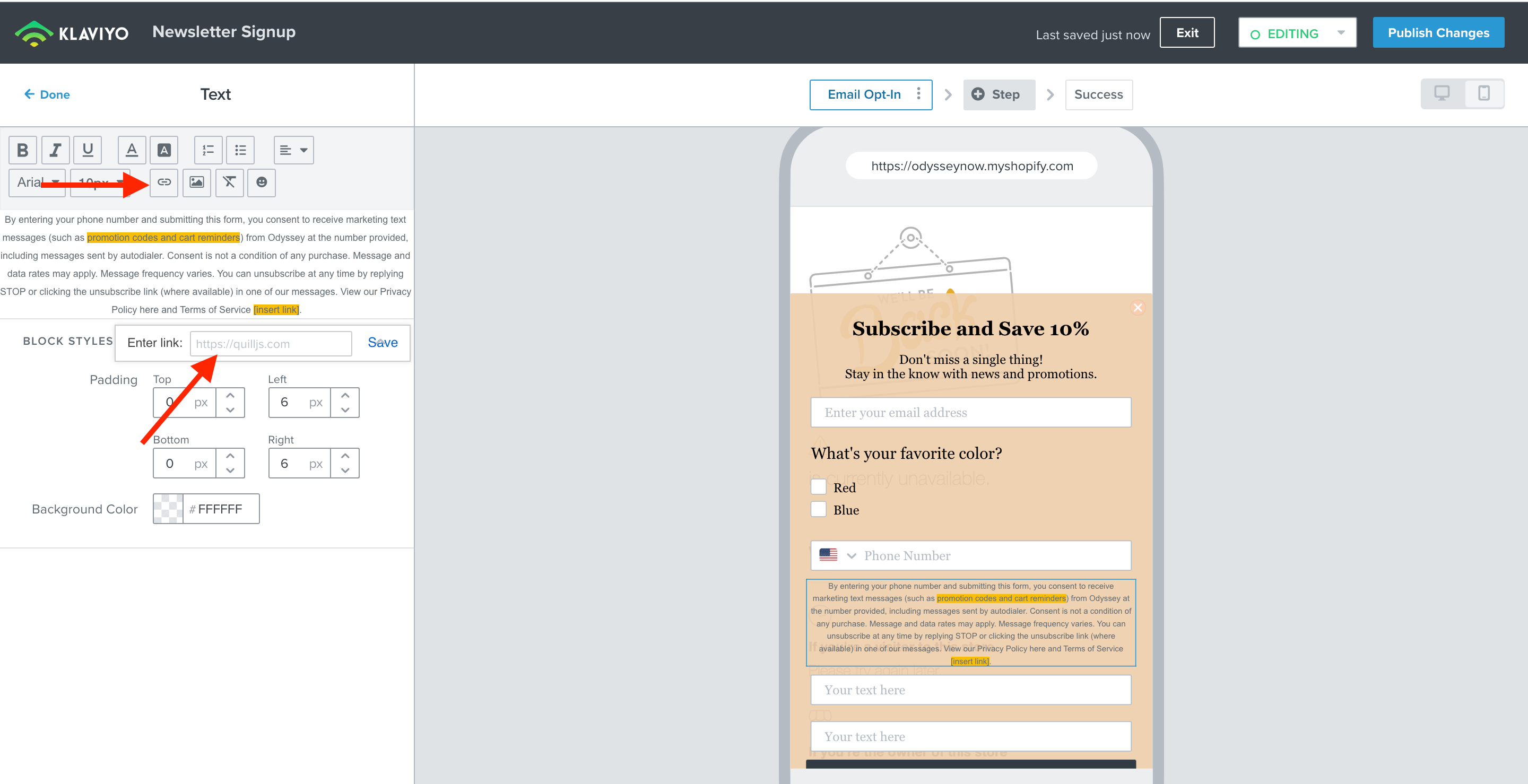Click Publish Changes button
1528x784 pixels.
click(x=1438, y=32)
